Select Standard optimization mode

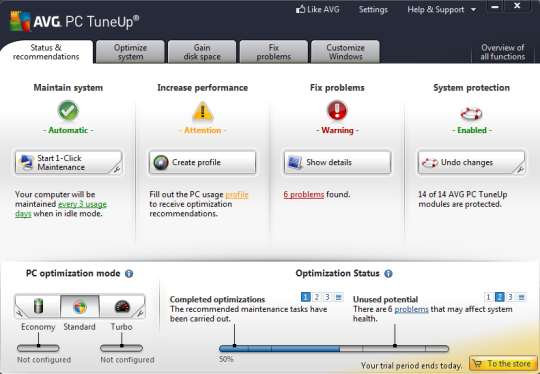[80, 306]
